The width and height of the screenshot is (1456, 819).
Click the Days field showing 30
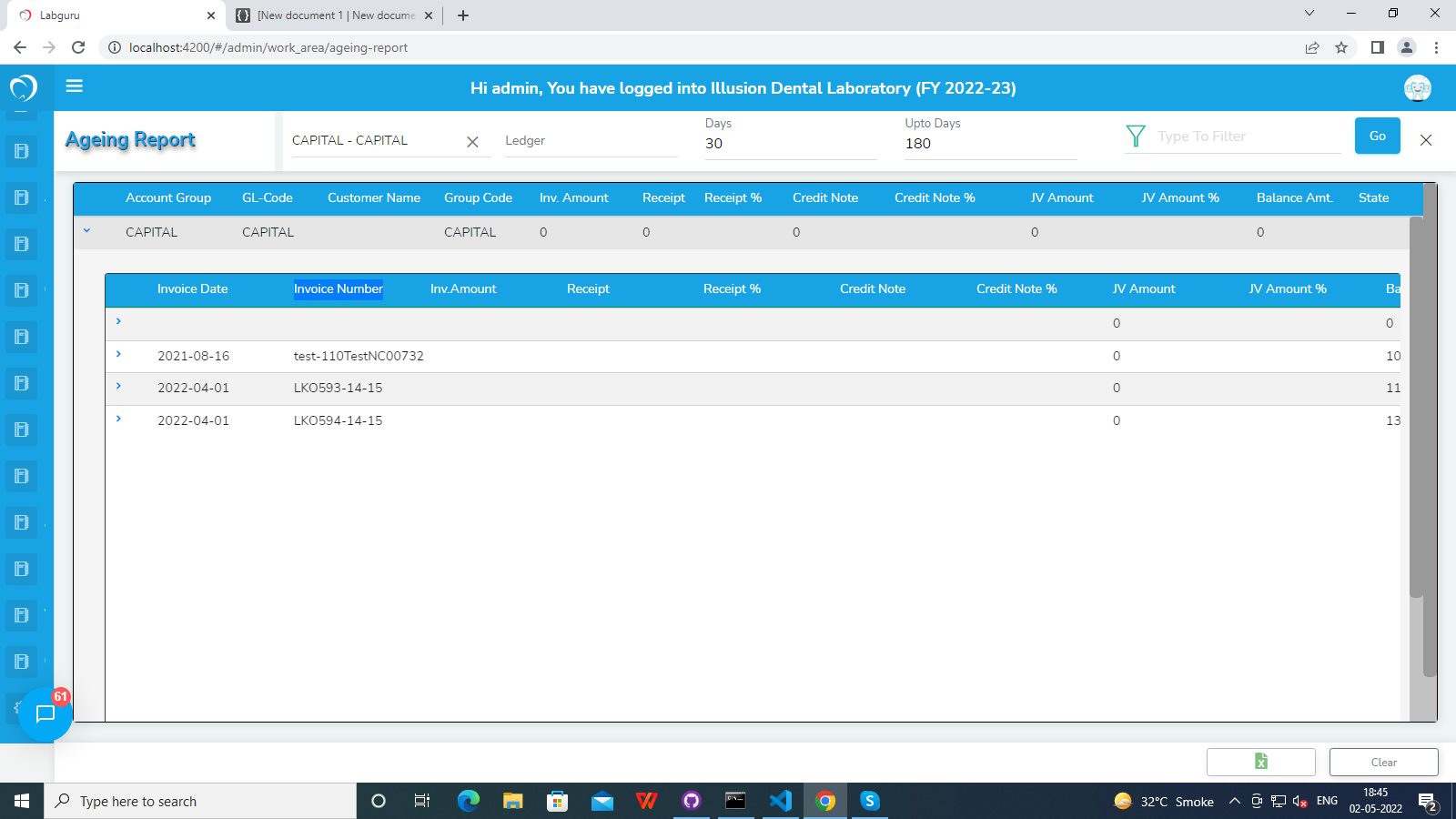pyautogui.click(x=790, y=144)
